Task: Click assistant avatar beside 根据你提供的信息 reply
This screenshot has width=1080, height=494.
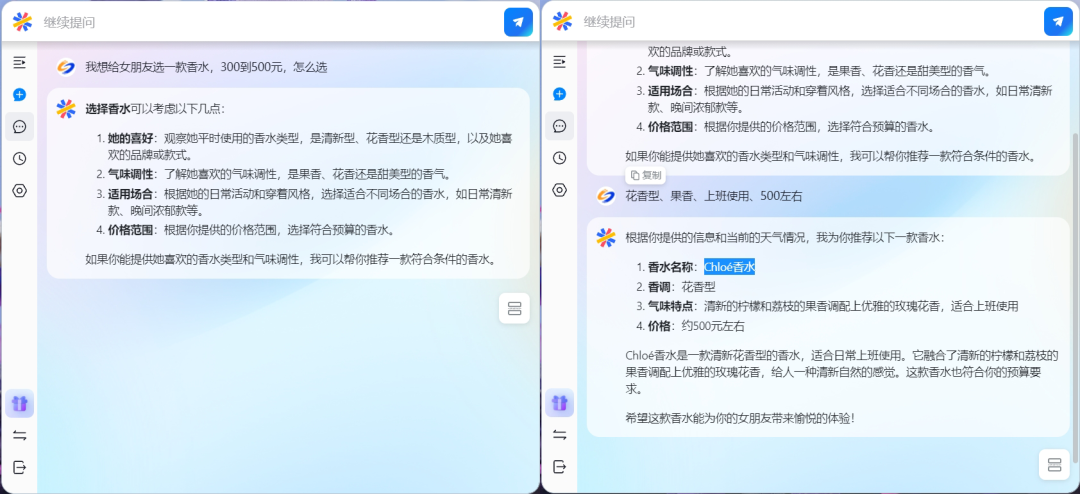Action: click(605, 238)
